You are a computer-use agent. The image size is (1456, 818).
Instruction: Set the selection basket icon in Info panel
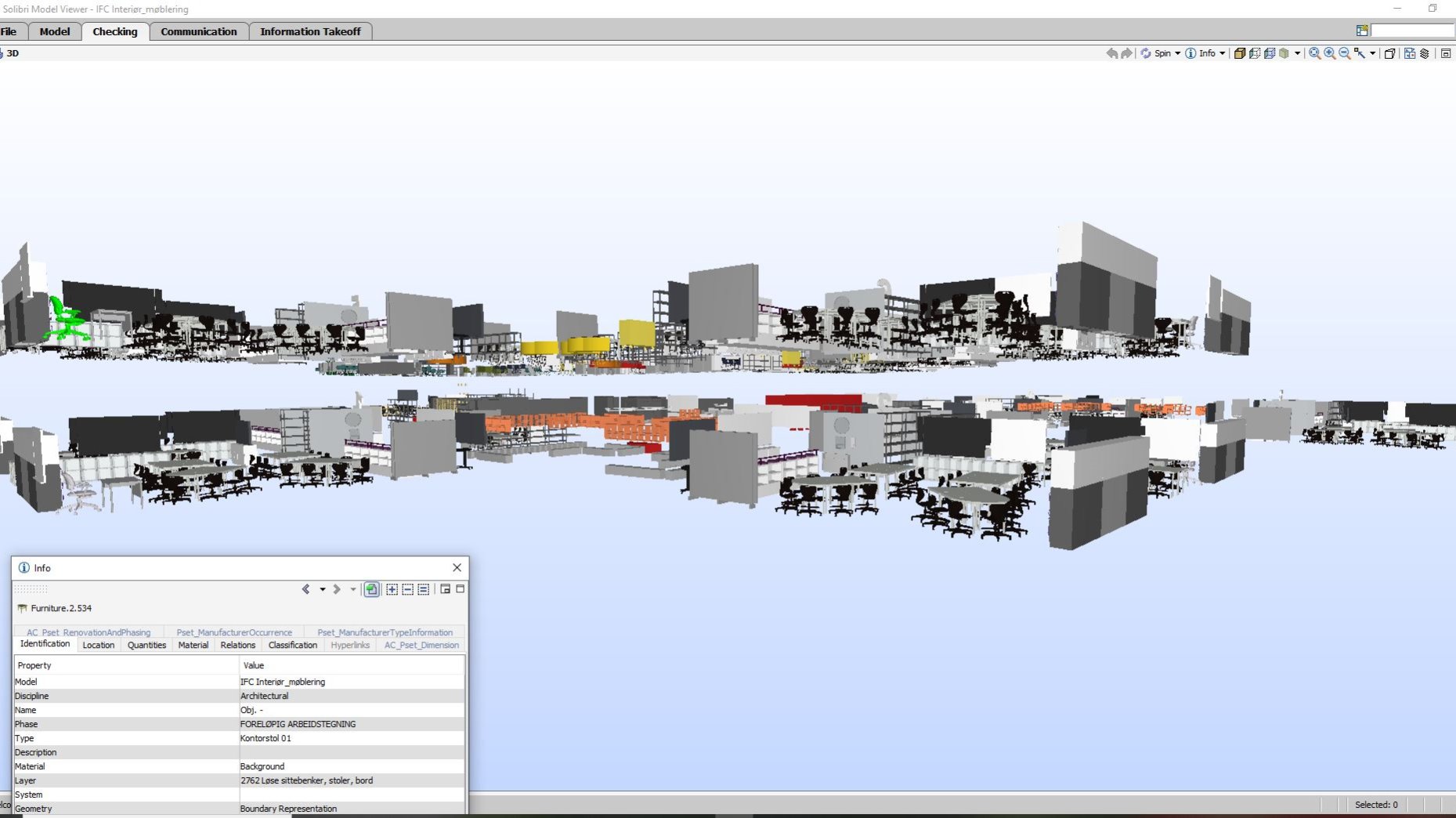424,589
